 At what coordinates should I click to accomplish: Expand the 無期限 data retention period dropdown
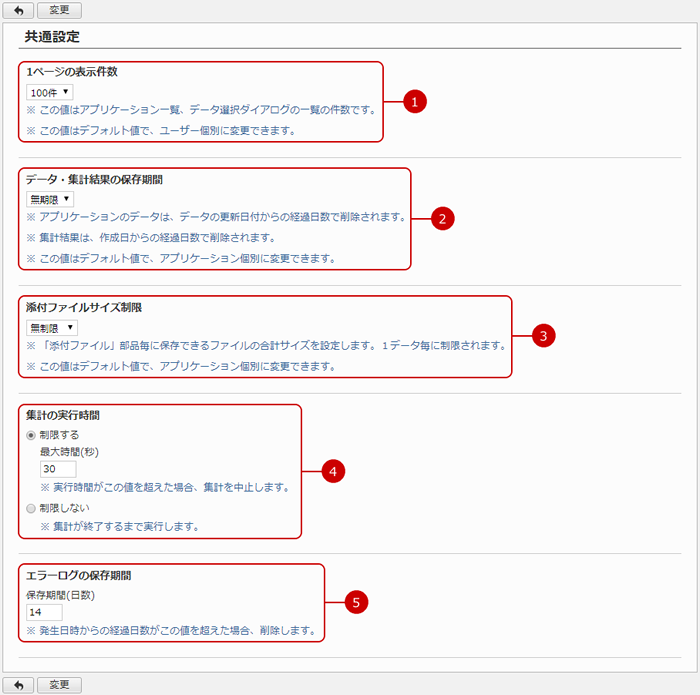(x=50, y=199)
